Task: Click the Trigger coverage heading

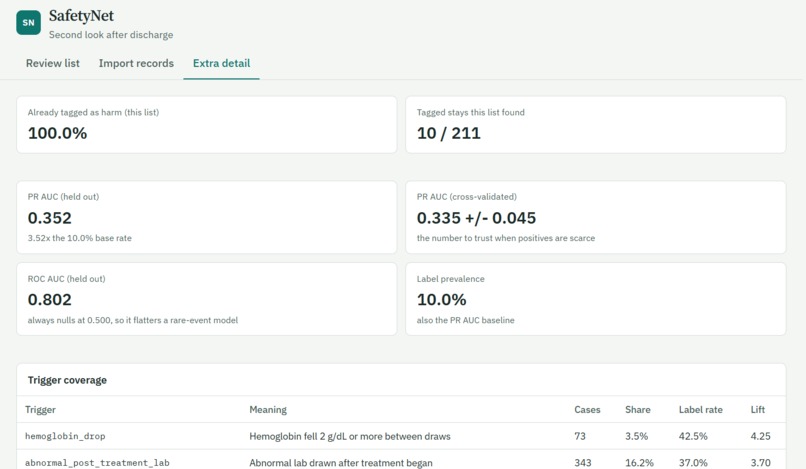Action: (x=67, y=380)
